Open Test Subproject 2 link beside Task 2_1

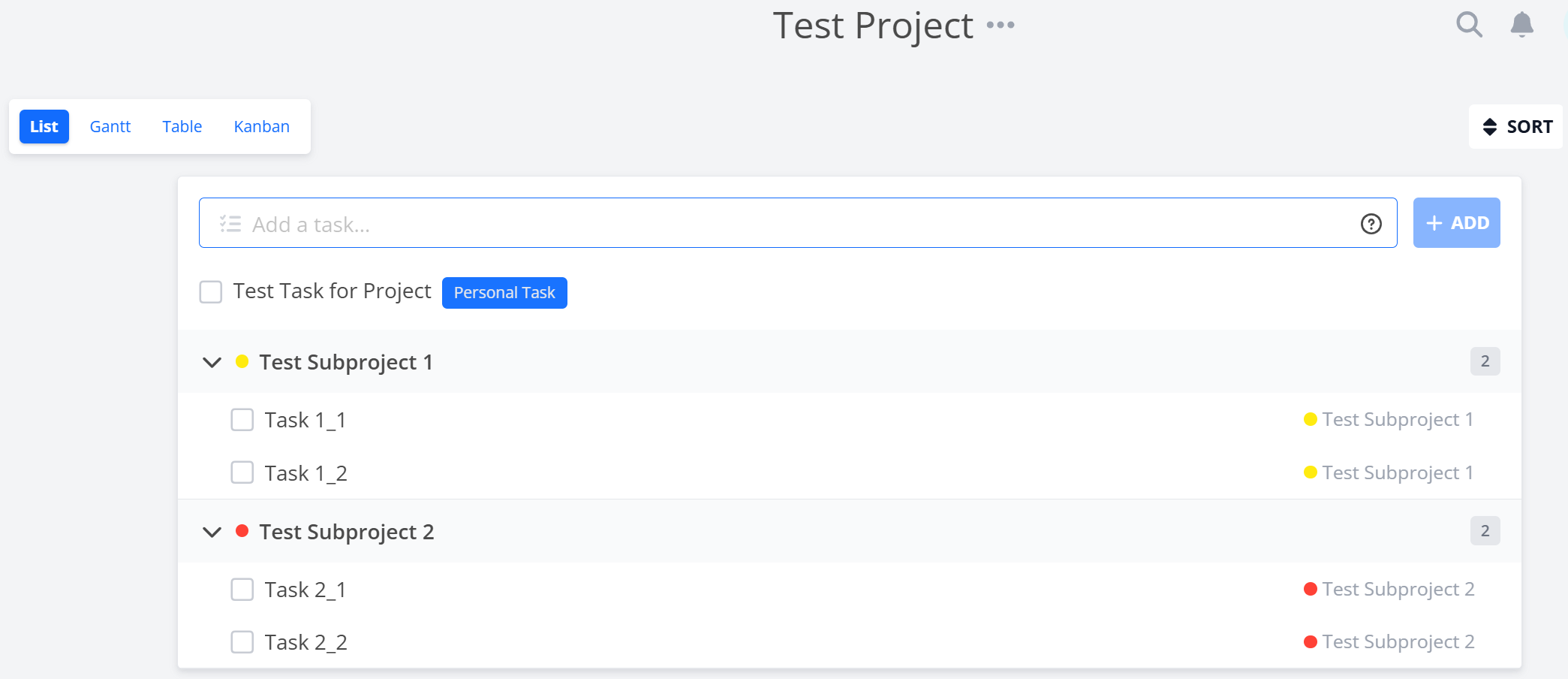(x=1389, y=589)
